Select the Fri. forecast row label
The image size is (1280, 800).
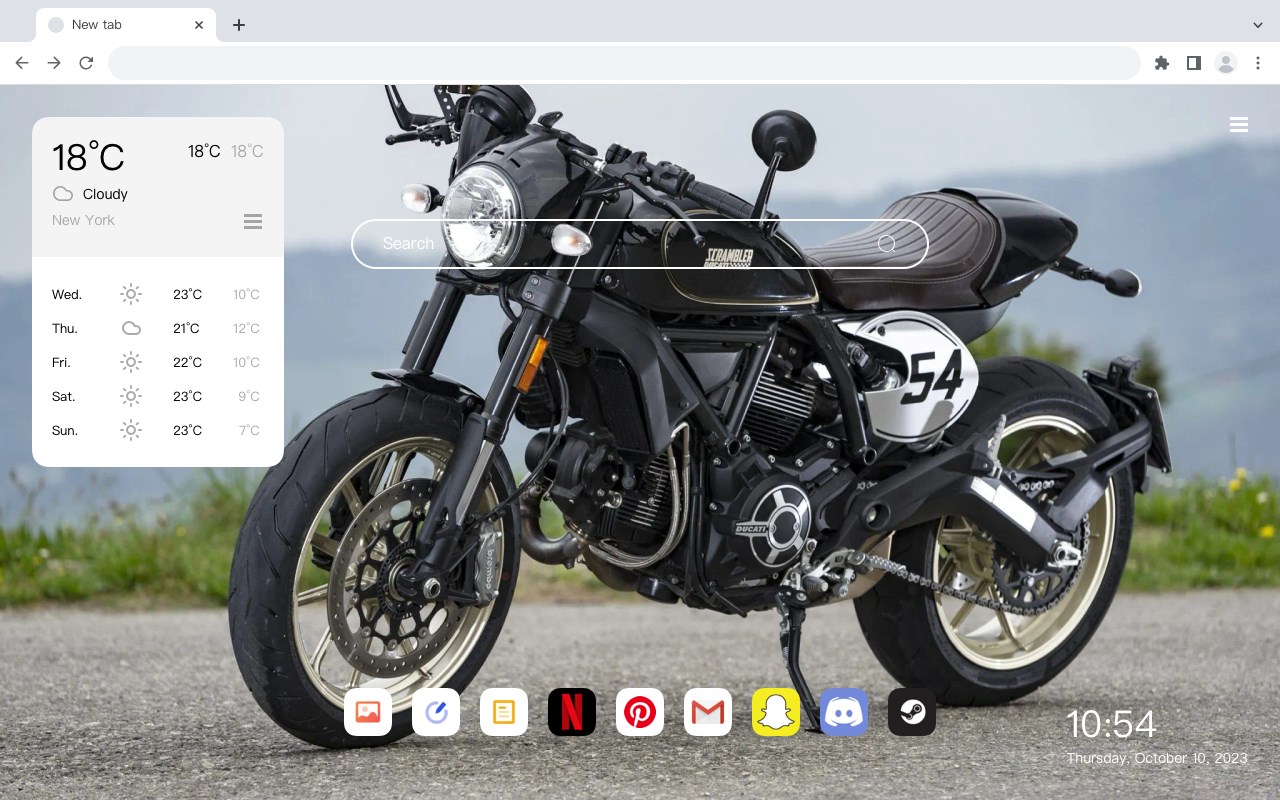(61, 363)
